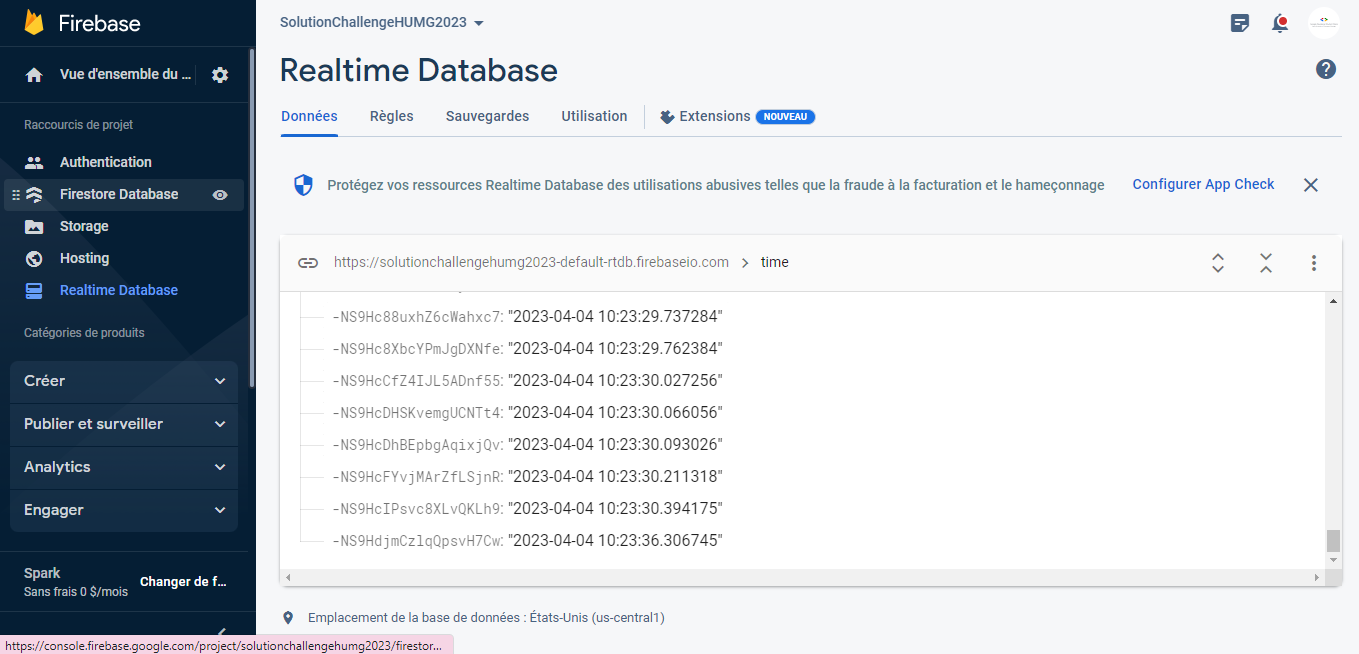Copy the database URL via the link icon
Image resolution: width=1359 pixels, height=654 pixels.
(308, 262)
